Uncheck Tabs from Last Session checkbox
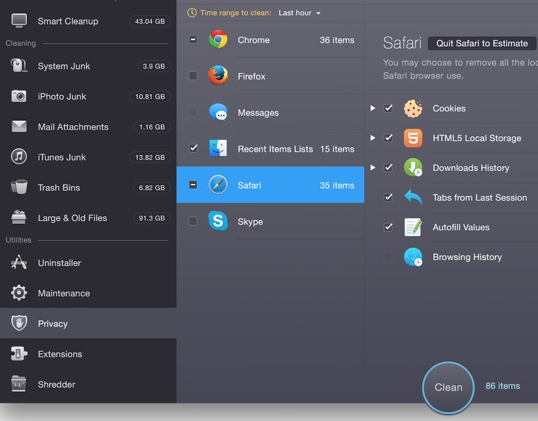538x421 pixels. coord(388,197)
